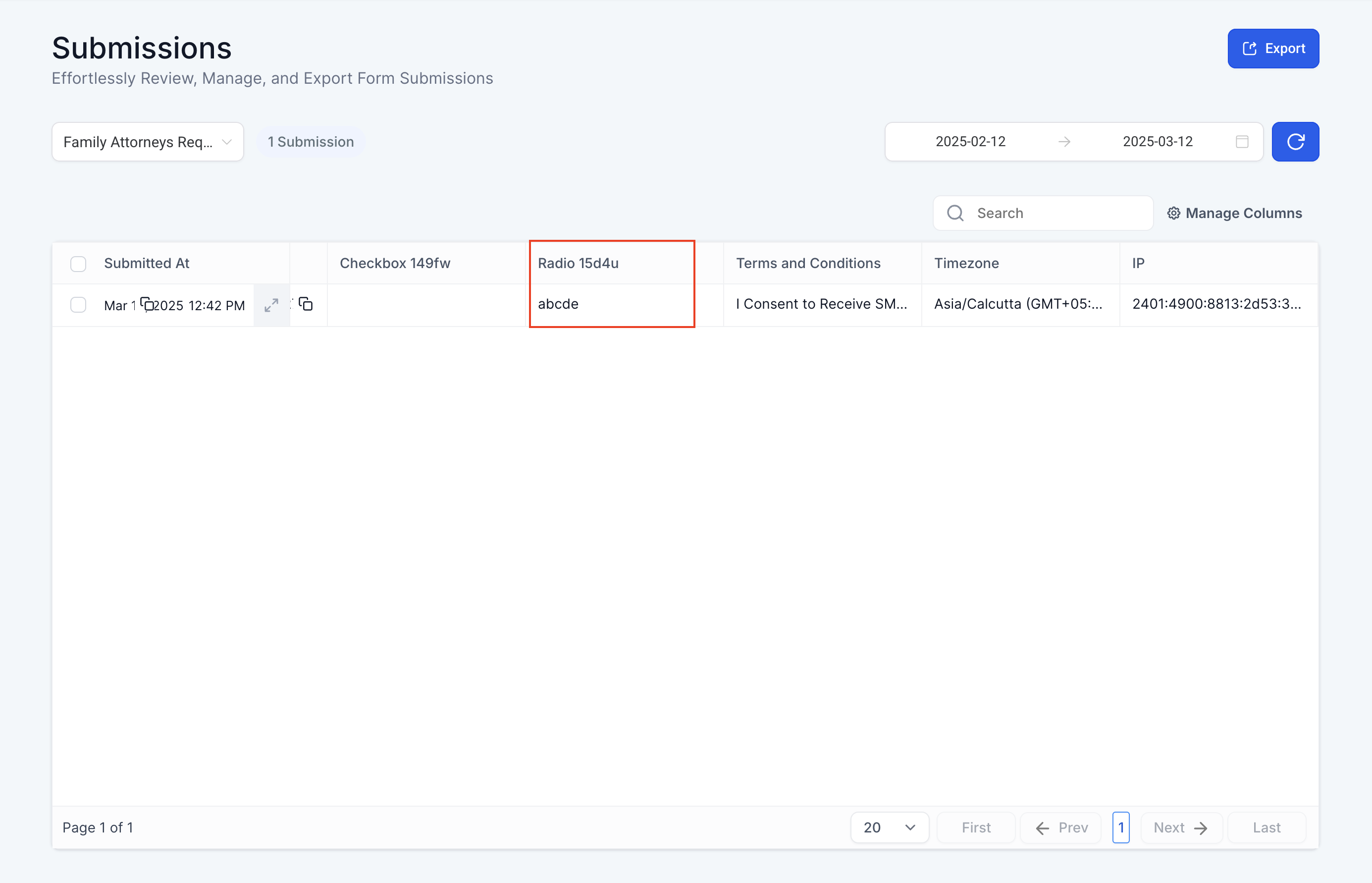Viewport: 1372px width, 883px height.
Task: Click the end date 2025-03-12 field
Action: coord(1157,142)
